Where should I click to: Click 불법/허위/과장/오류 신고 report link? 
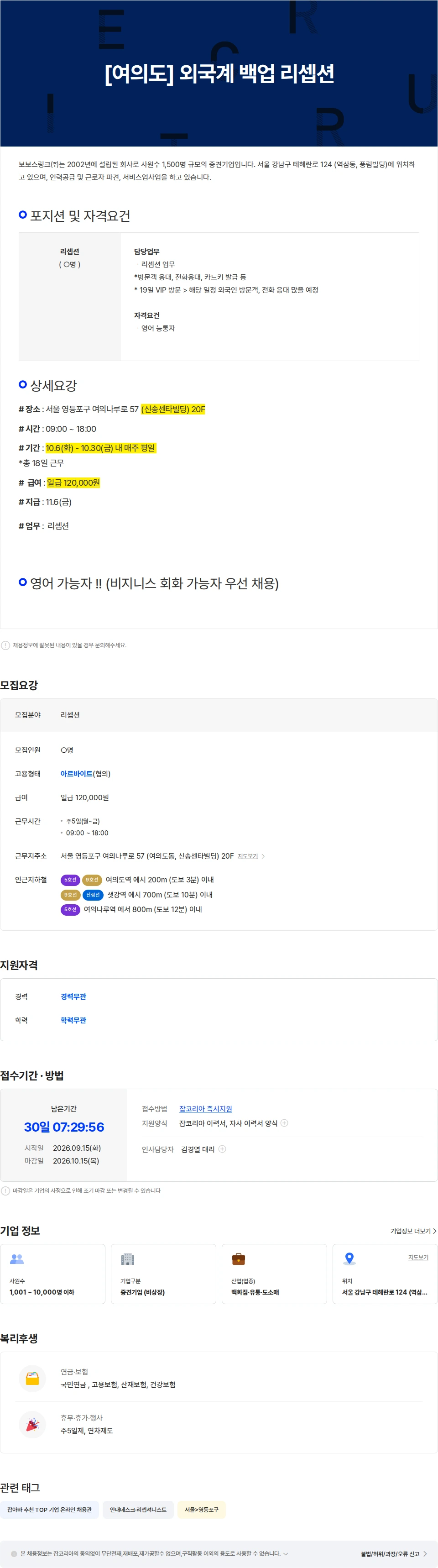(x=394, y=1553)
